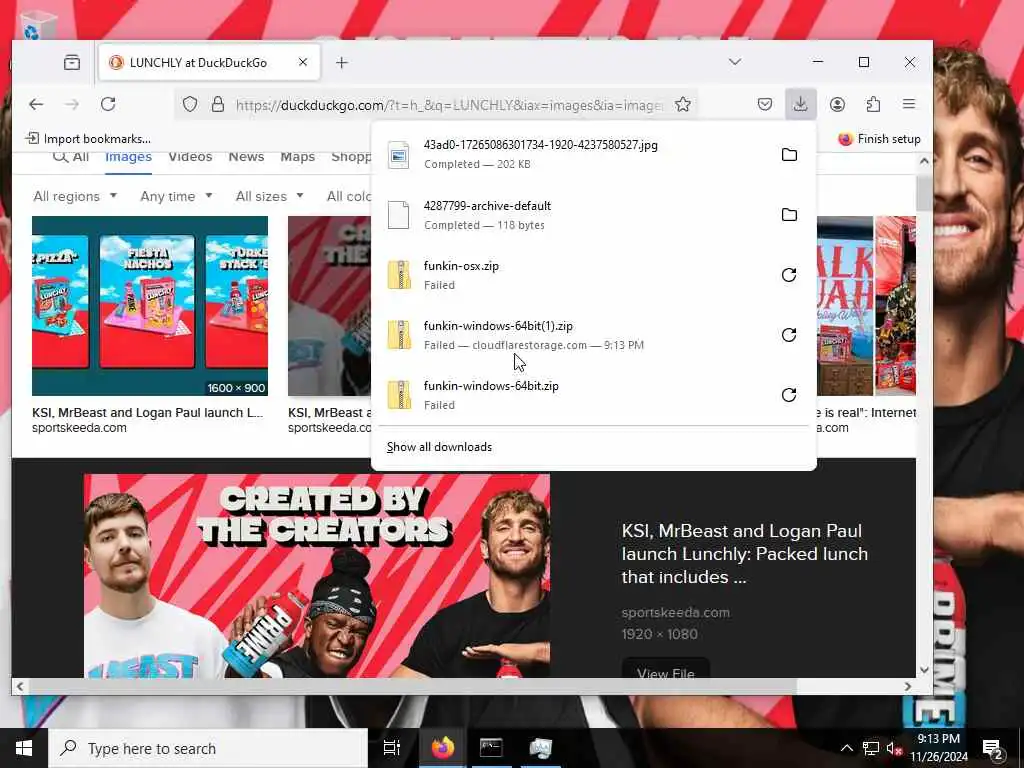This screenshot has width=1024, height=768.
Task: Open the Firefox View icon
Action: (x=72, y=63)
